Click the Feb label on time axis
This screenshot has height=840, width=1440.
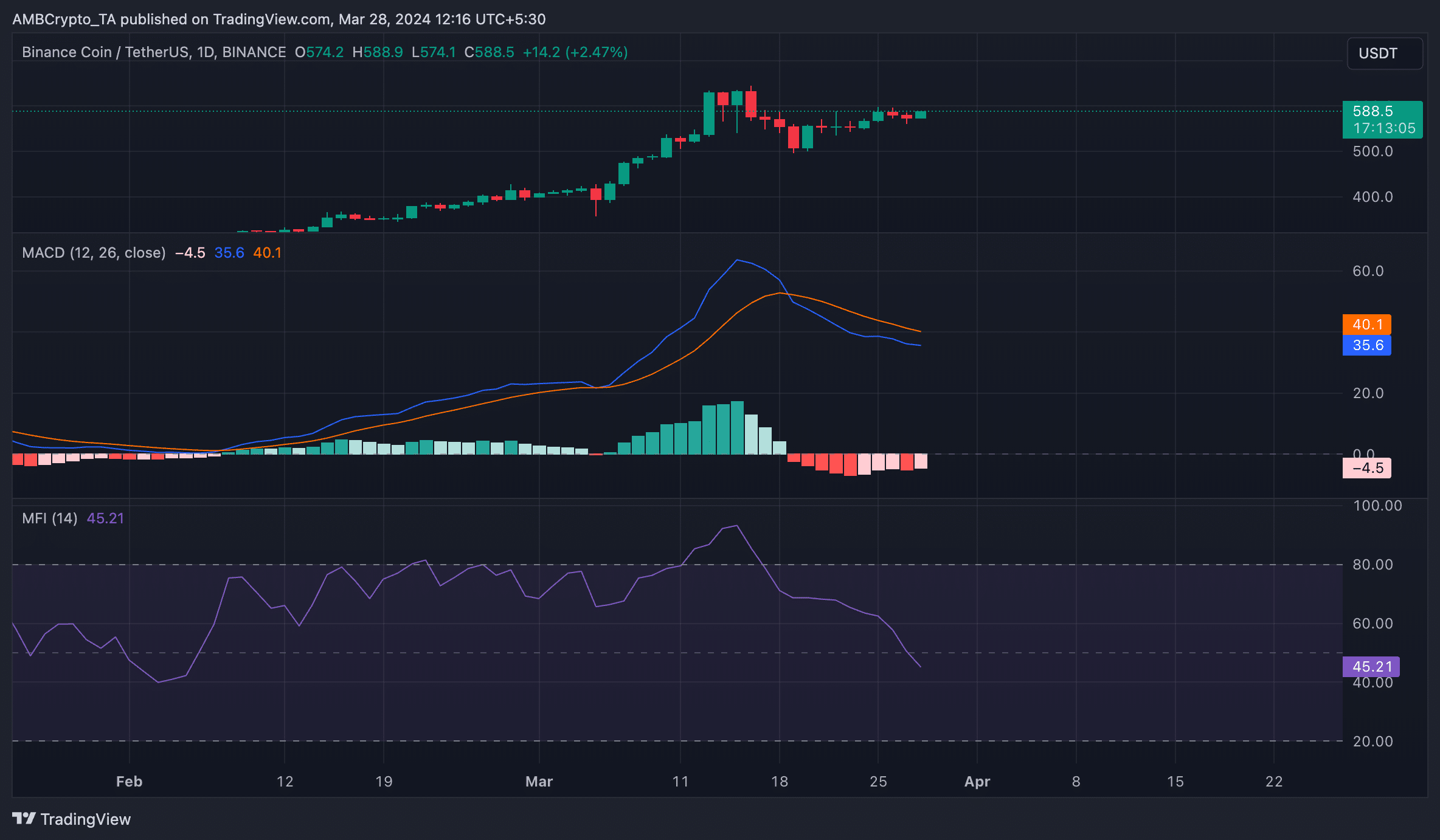(x=129, y=782)
